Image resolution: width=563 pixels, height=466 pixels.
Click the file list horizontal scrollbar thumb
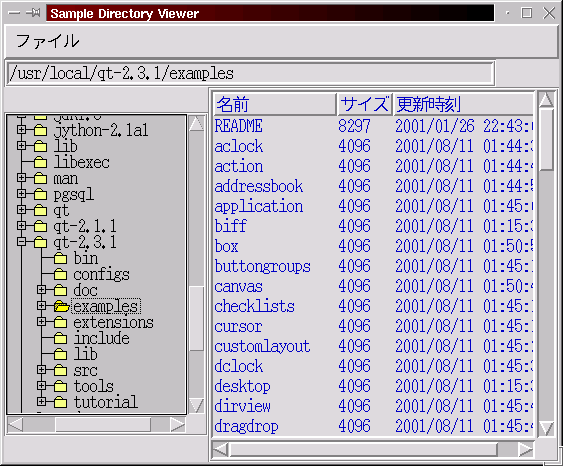click(363, 449)
